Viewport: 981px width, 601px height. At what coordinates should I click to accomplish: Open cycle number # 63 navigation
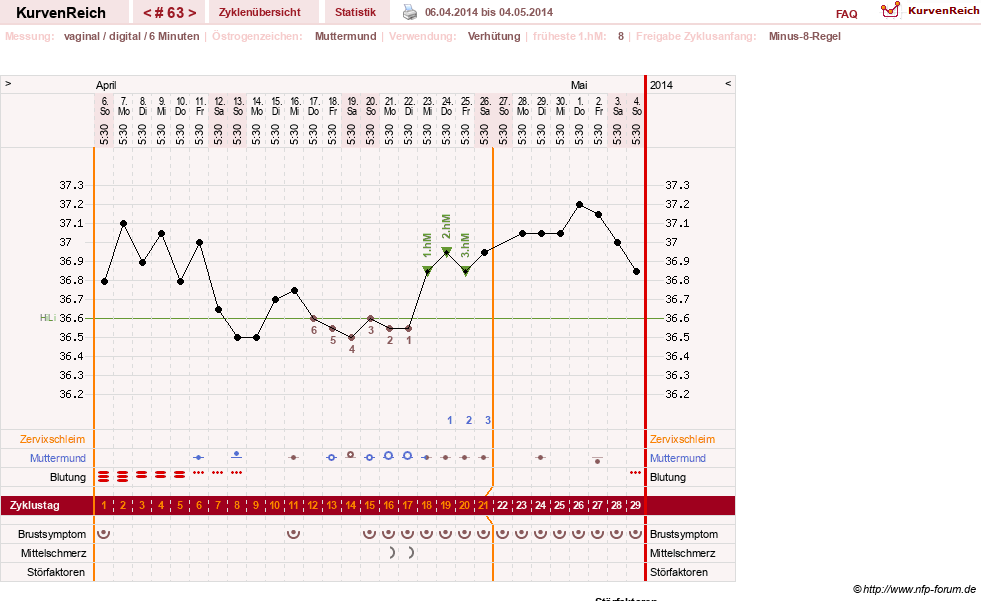coord(169,13)
